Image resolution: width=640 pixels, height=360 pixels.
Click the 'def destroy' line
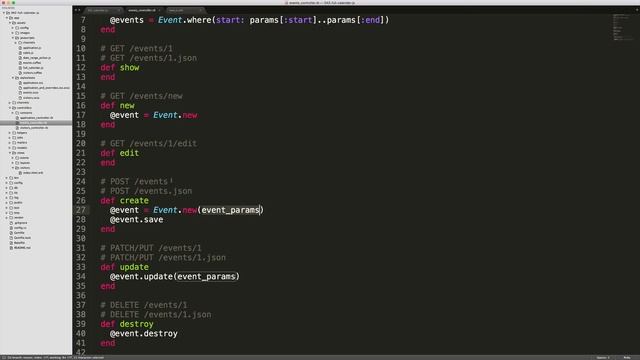tap(127, 324)
